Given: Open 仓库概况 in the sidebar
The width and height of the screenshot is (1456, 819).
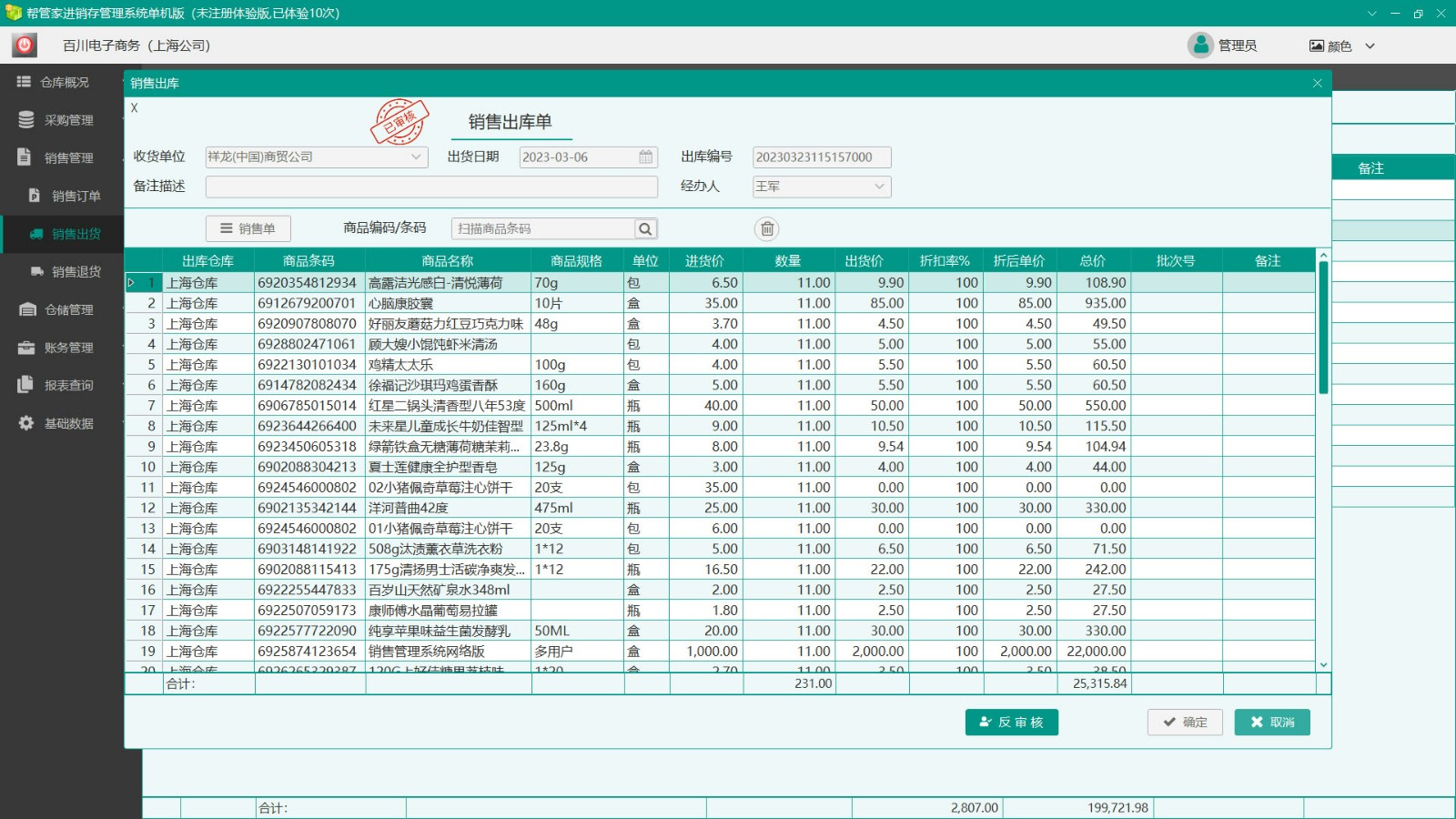Looking at the screenshot, I should click(64, 83).
